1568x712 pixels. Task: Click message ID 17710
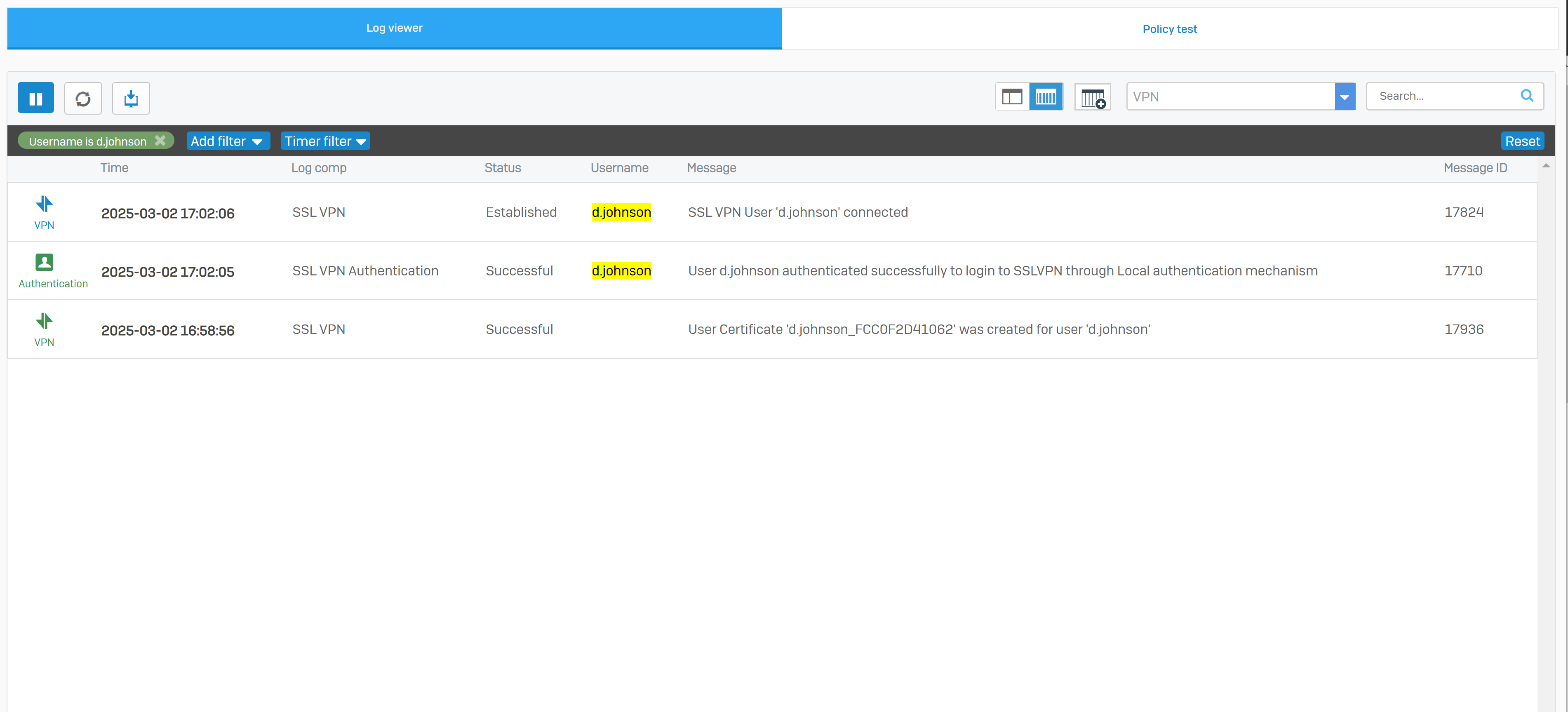(x=1463, y=271)
